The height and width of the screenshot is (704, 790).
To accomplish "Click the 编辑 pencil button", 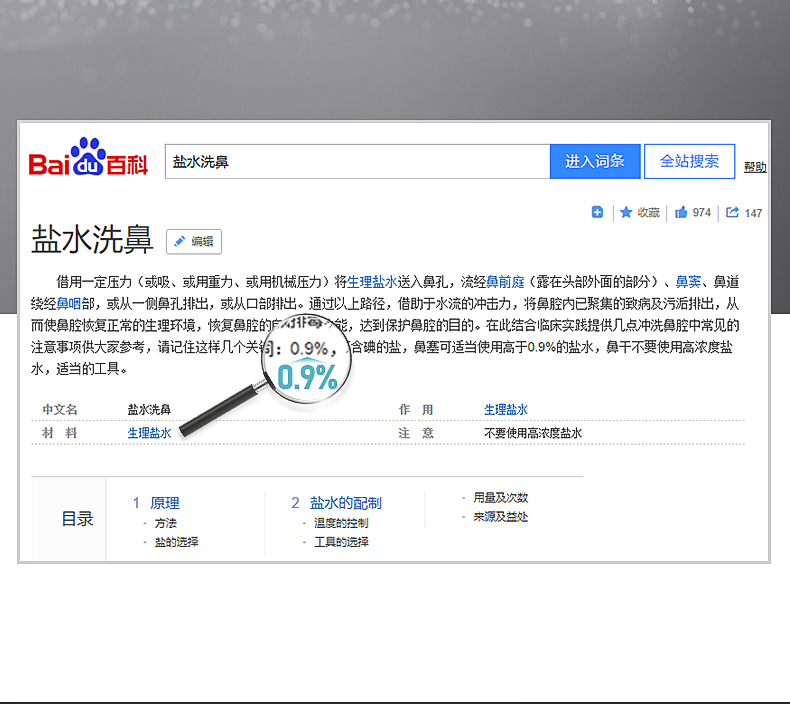I will [x=193, y=241].
